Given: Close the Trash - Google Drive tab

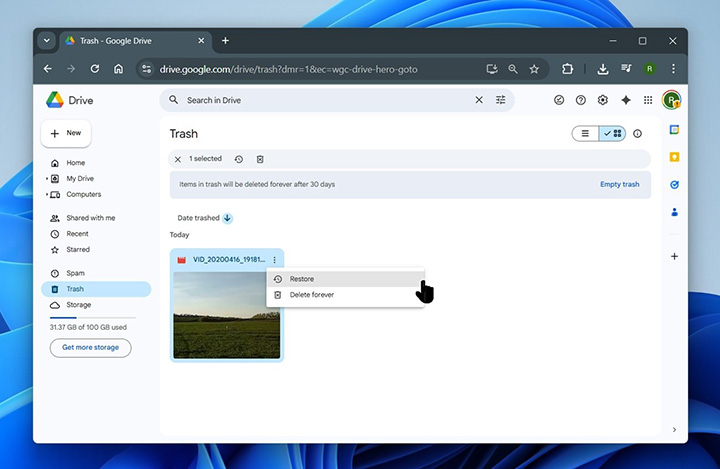Looking at the screenshot, I should click(x=201, y=41).
